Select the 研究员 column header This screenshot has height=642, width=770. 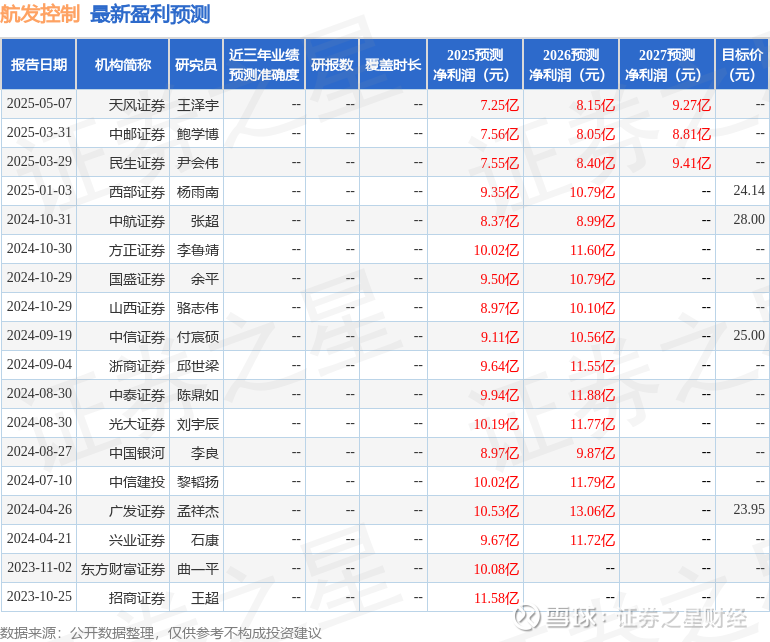pyautogui.click(x=196, y=64)
